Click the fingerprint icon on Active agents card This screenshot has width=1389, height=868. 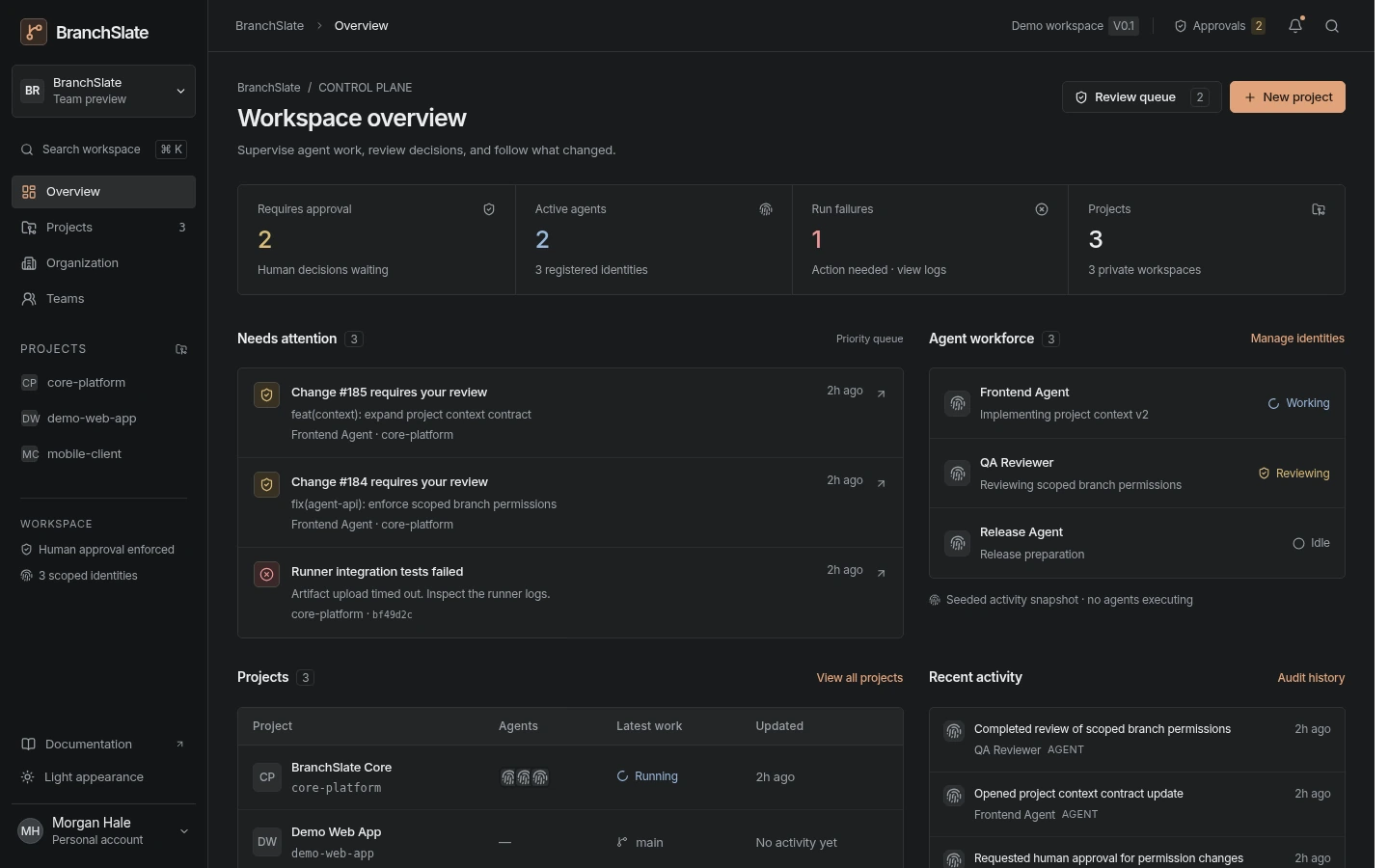(x=766, y=209)
